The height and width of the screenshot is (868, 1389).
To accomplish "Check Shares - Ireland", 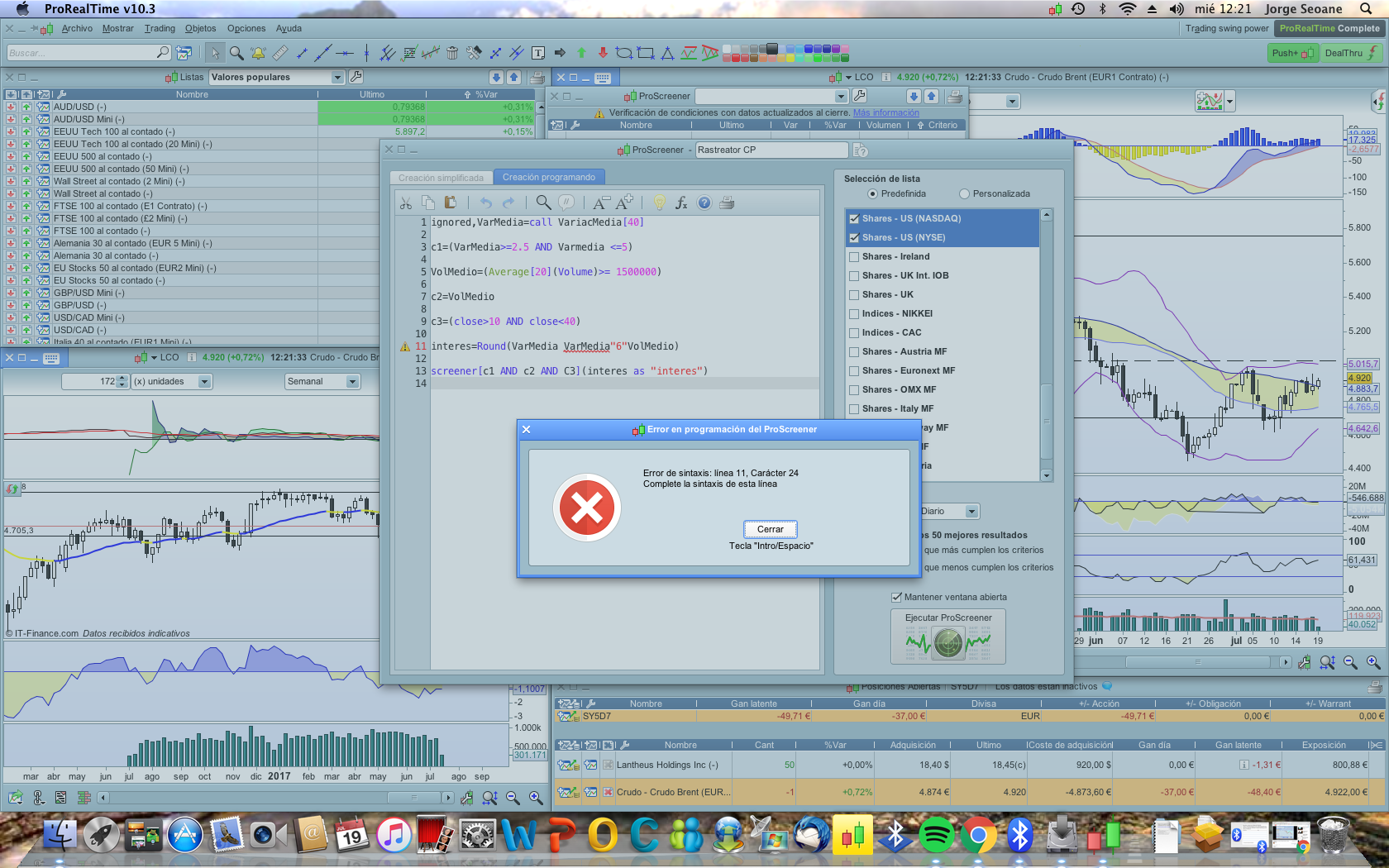I will [854, 256].
